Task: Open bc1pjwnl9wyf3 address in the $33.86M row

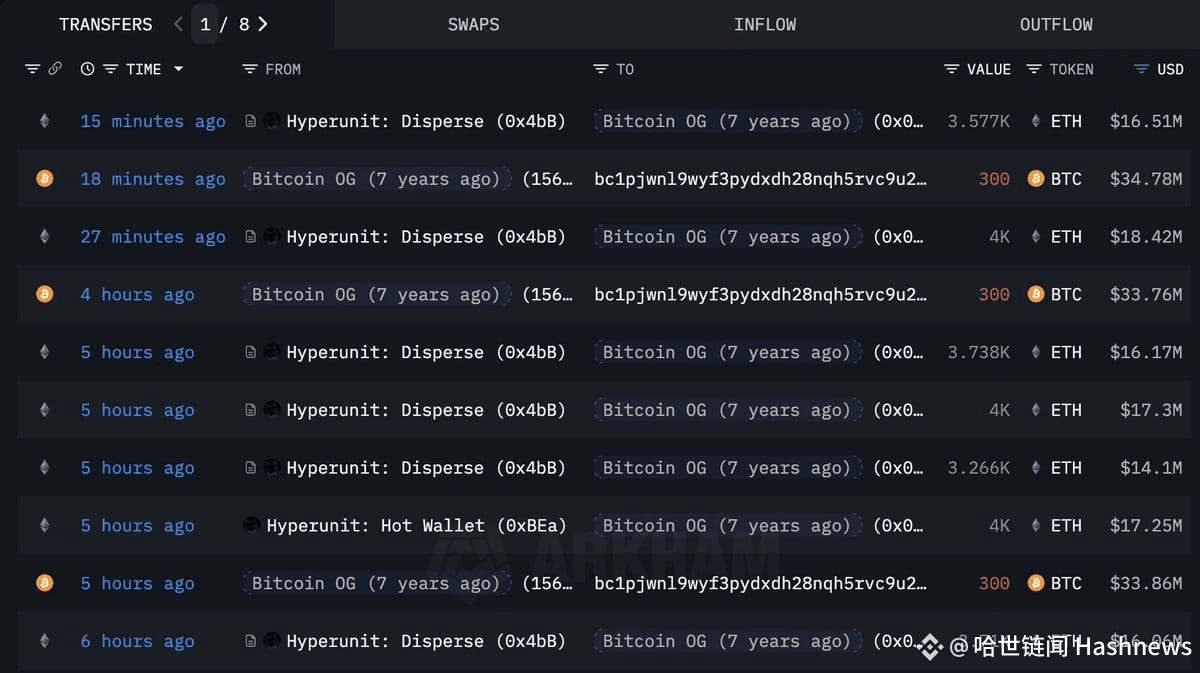Action: coord(760,583)
